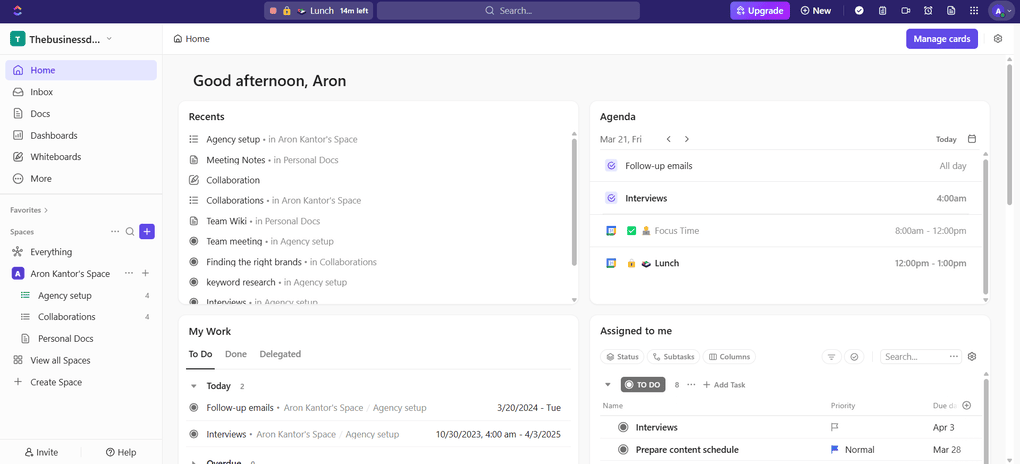The image size is (1020, 464).
Task: Open workspace switcher chevron next to Thebusinessd...
Action: tap(109, 38)
